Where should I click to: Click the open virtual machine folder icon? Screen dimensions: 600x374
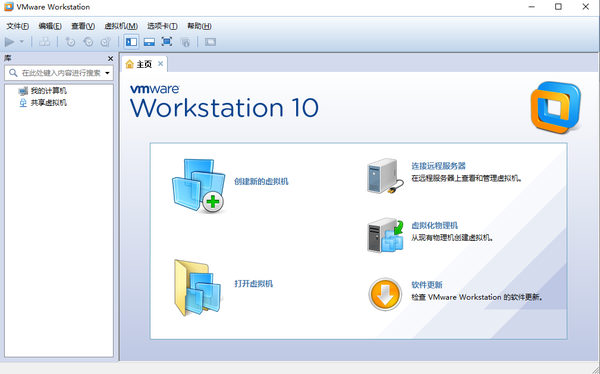pyautogui.click(x=197, y=287)
